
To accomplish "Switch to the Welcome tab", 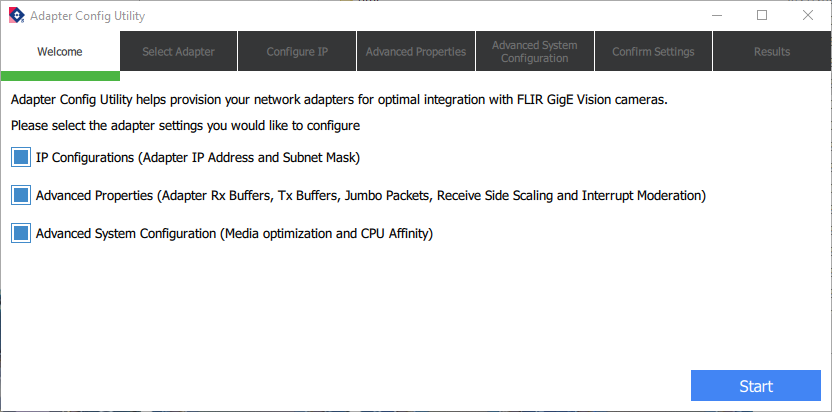I will point(60,52).
